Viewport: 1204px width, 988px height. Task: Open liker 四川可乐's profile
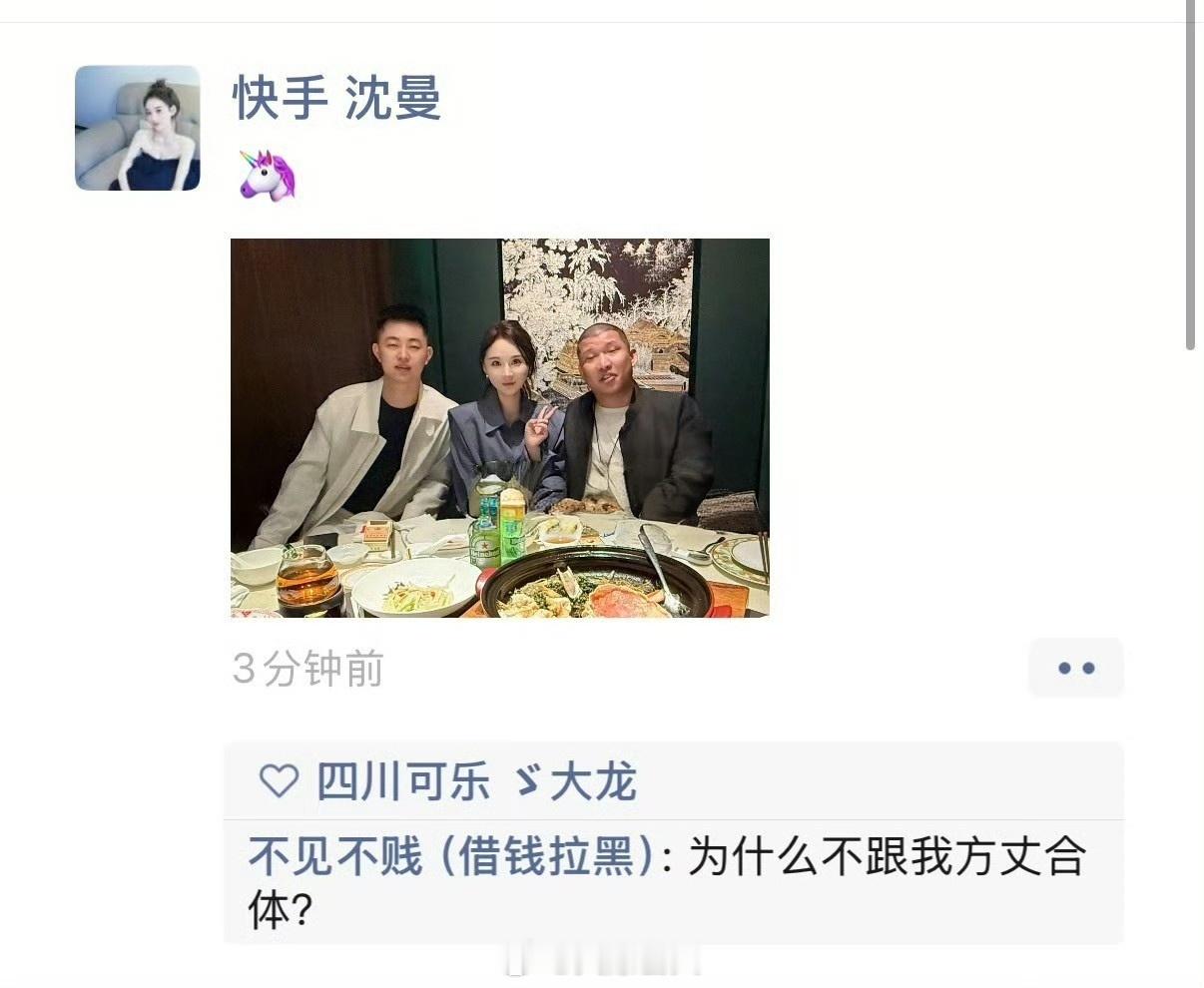tap(403, 781)
